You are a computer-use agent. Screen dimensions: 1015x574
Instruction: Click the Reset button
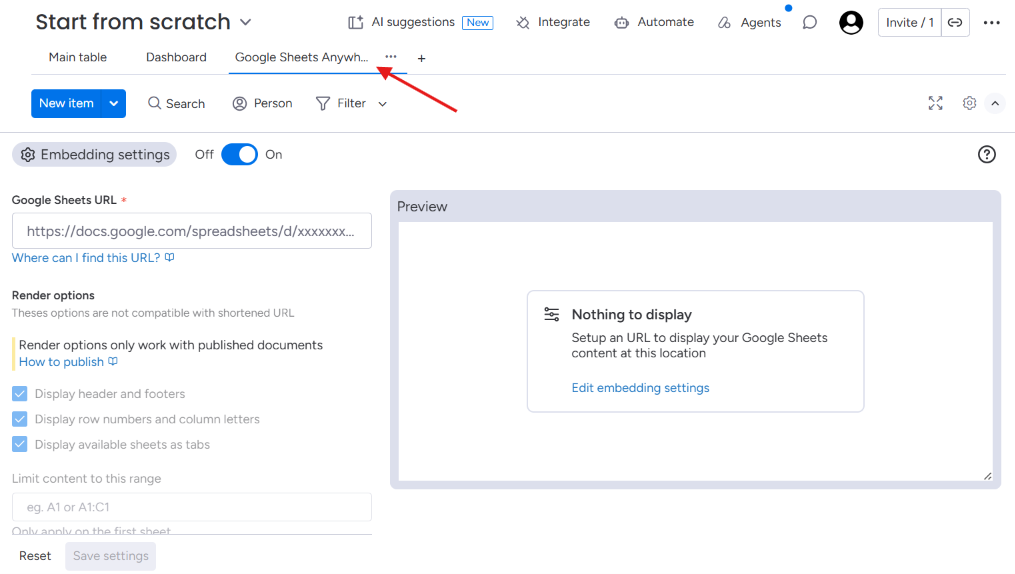click(x=35, y=556)
